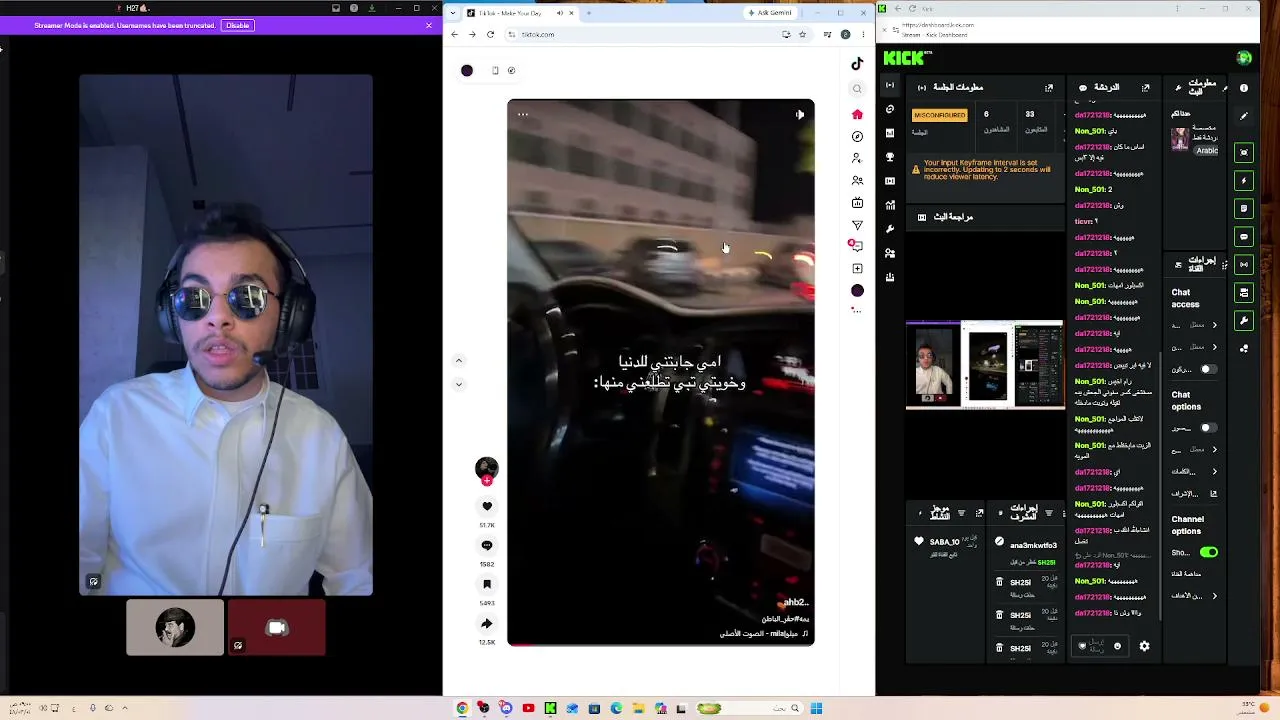
Task: Pop out Kick session info panel
Action: 1049,88
